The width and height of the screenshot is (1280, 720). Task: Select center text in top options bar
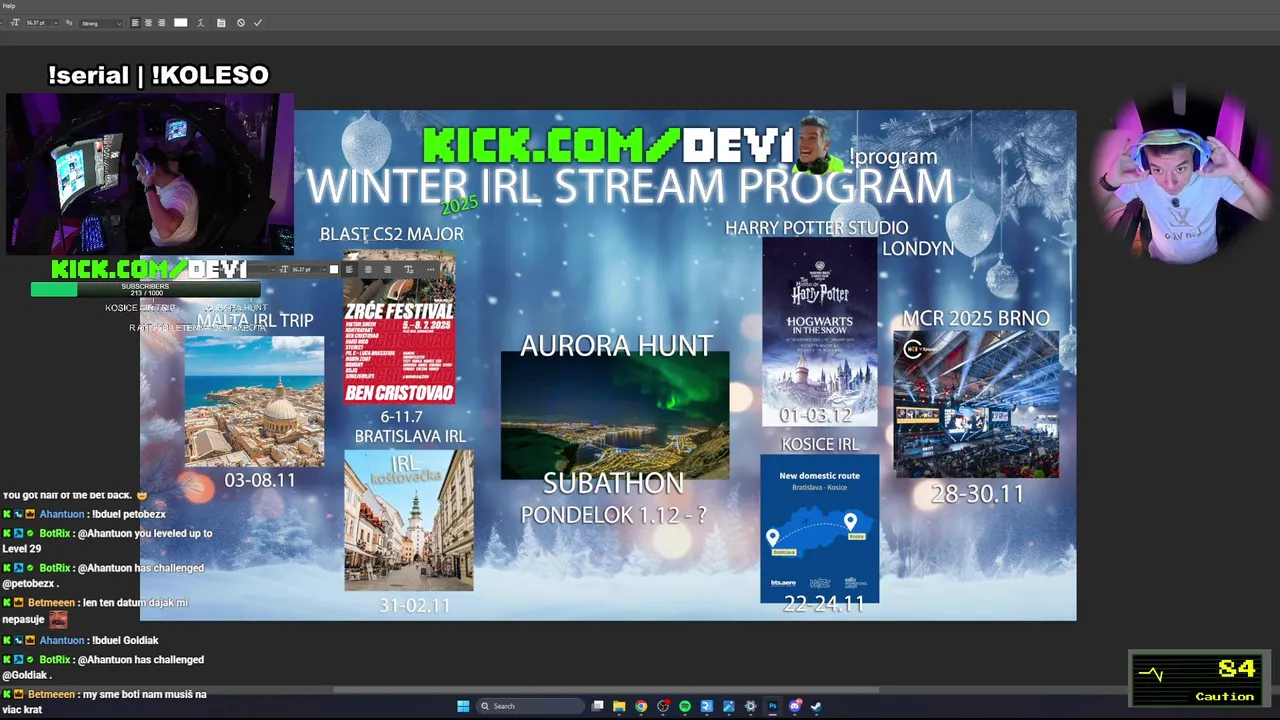(x=148, y=22)
